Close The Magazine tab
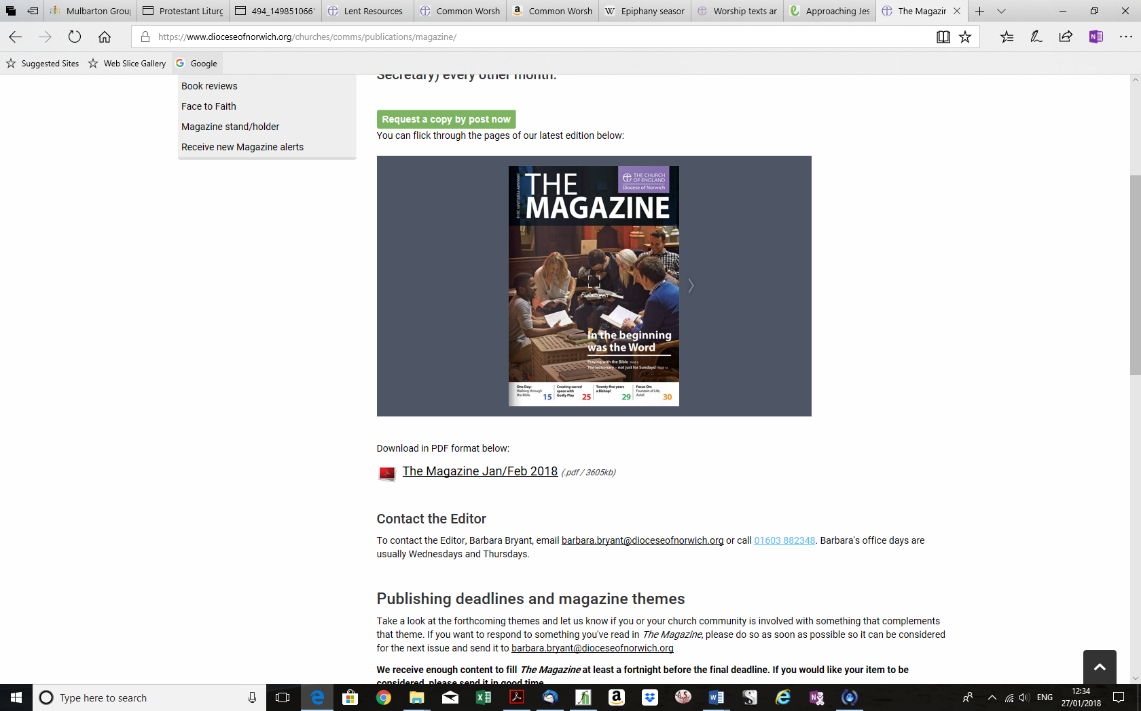 point(957,11)
